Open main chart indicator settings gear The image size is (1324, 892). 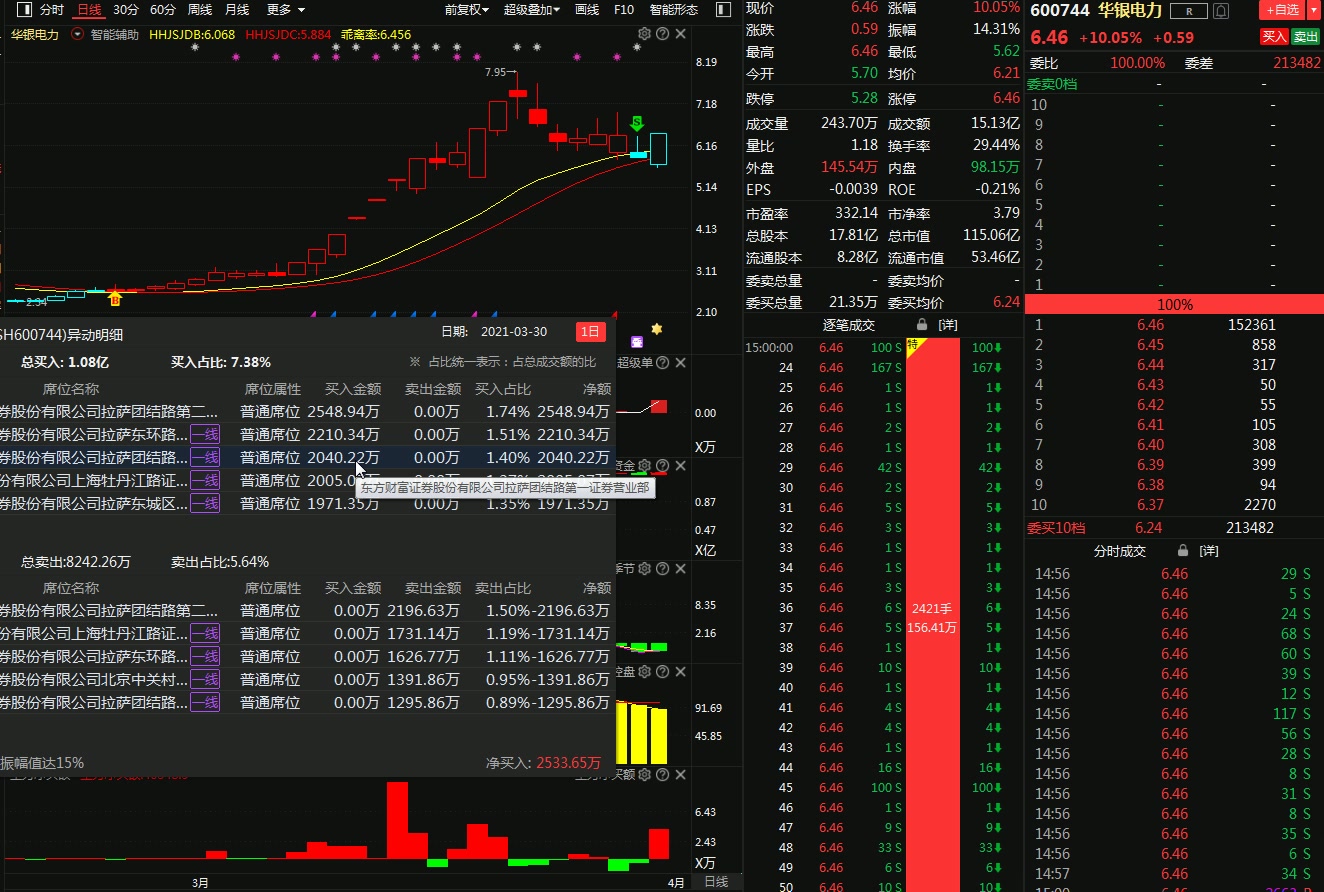644,34
